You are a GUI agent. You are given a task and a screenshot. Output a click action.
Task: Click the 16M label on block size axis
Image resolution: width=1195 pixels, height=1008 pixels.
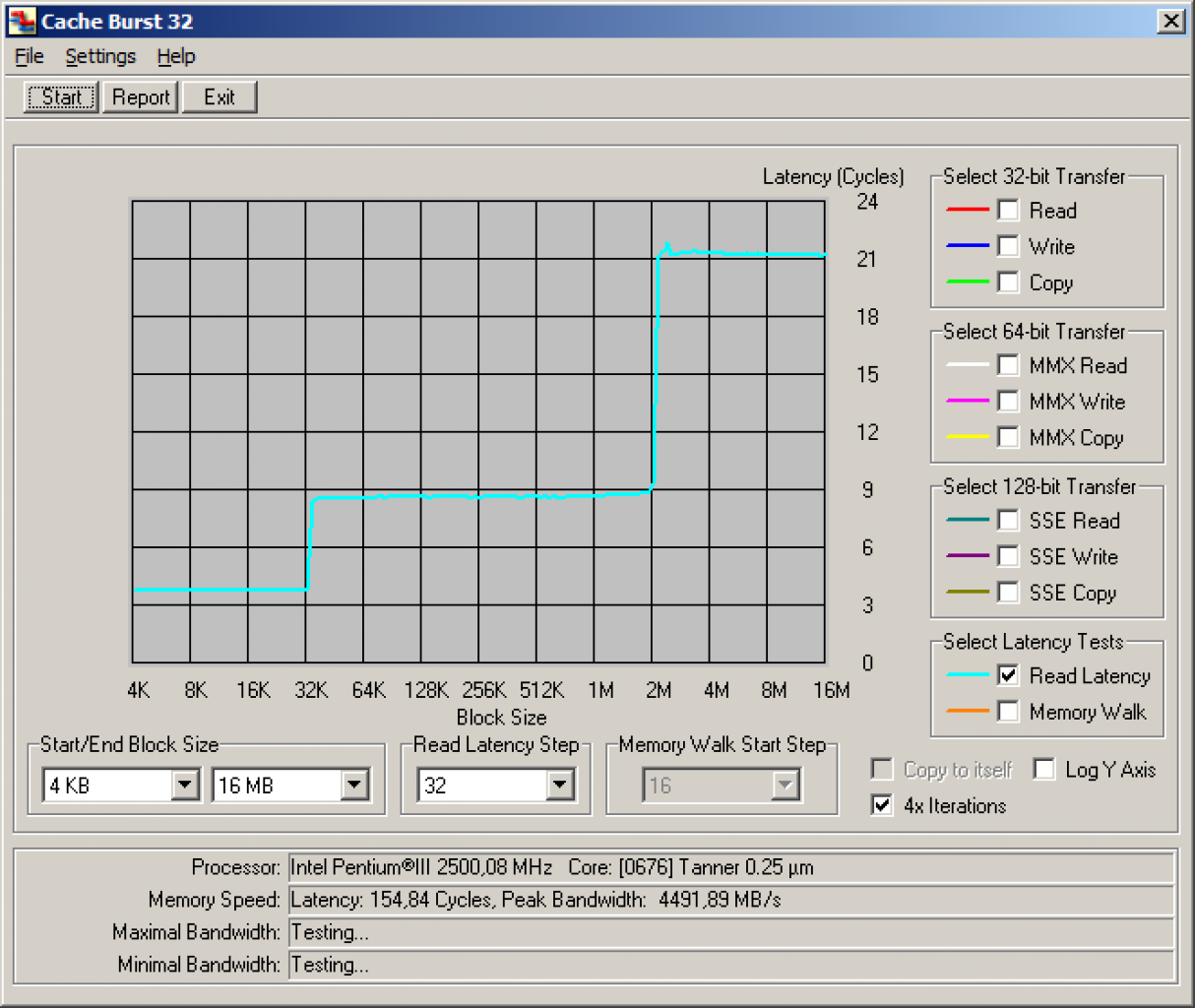click(832, 691)
